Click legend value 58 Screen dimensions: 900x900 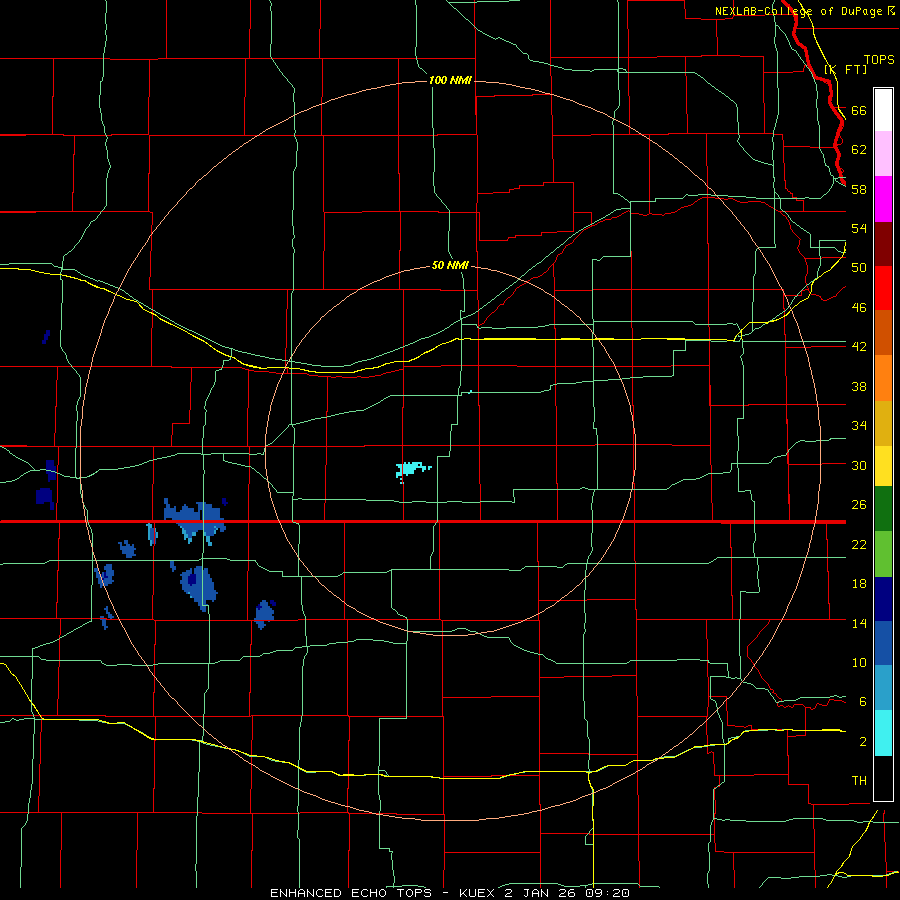point(859,189)
